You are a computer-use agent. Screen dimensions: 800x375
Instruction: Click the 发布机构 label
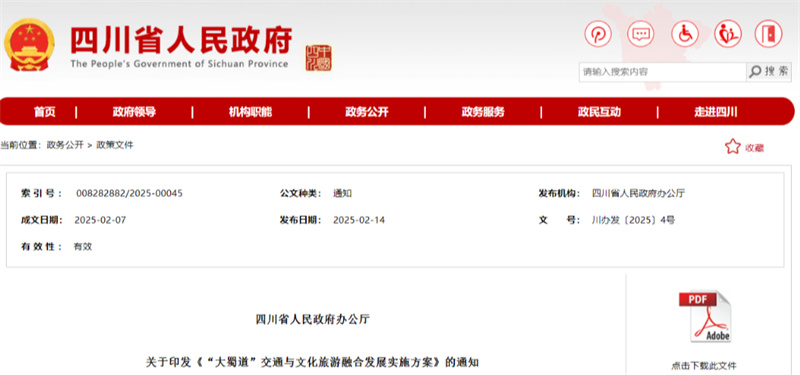[560, 193]
